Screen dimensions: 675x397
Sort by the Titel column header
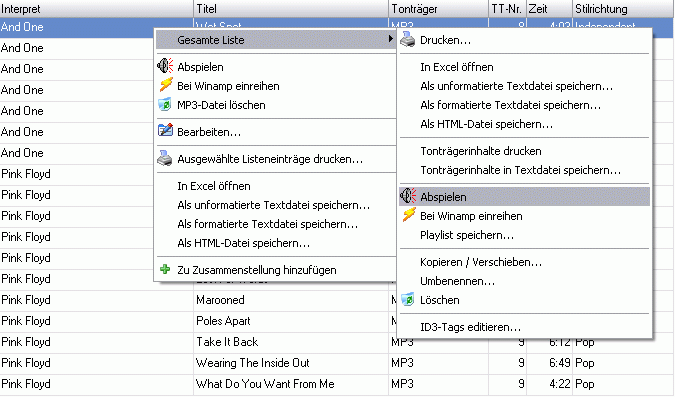click(291, 9)
